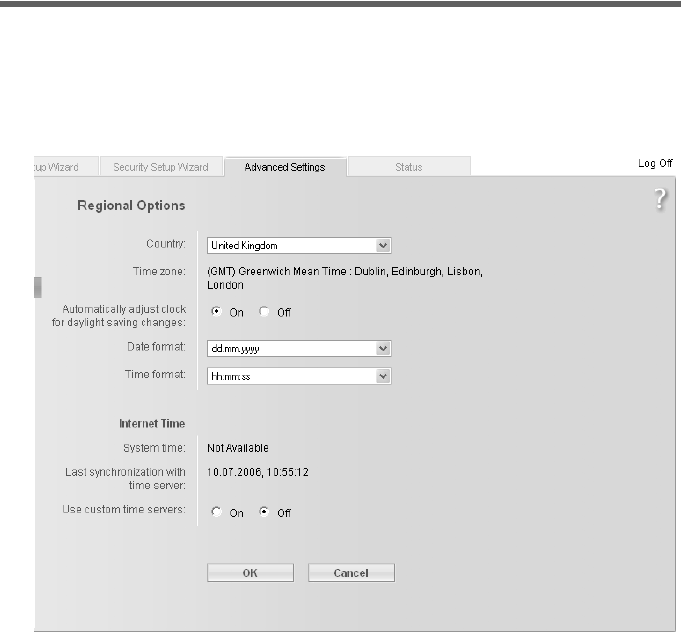Click the Greenwich Mean Time zone text
Viewport: 681px width, 632px height.
[345, 278]
